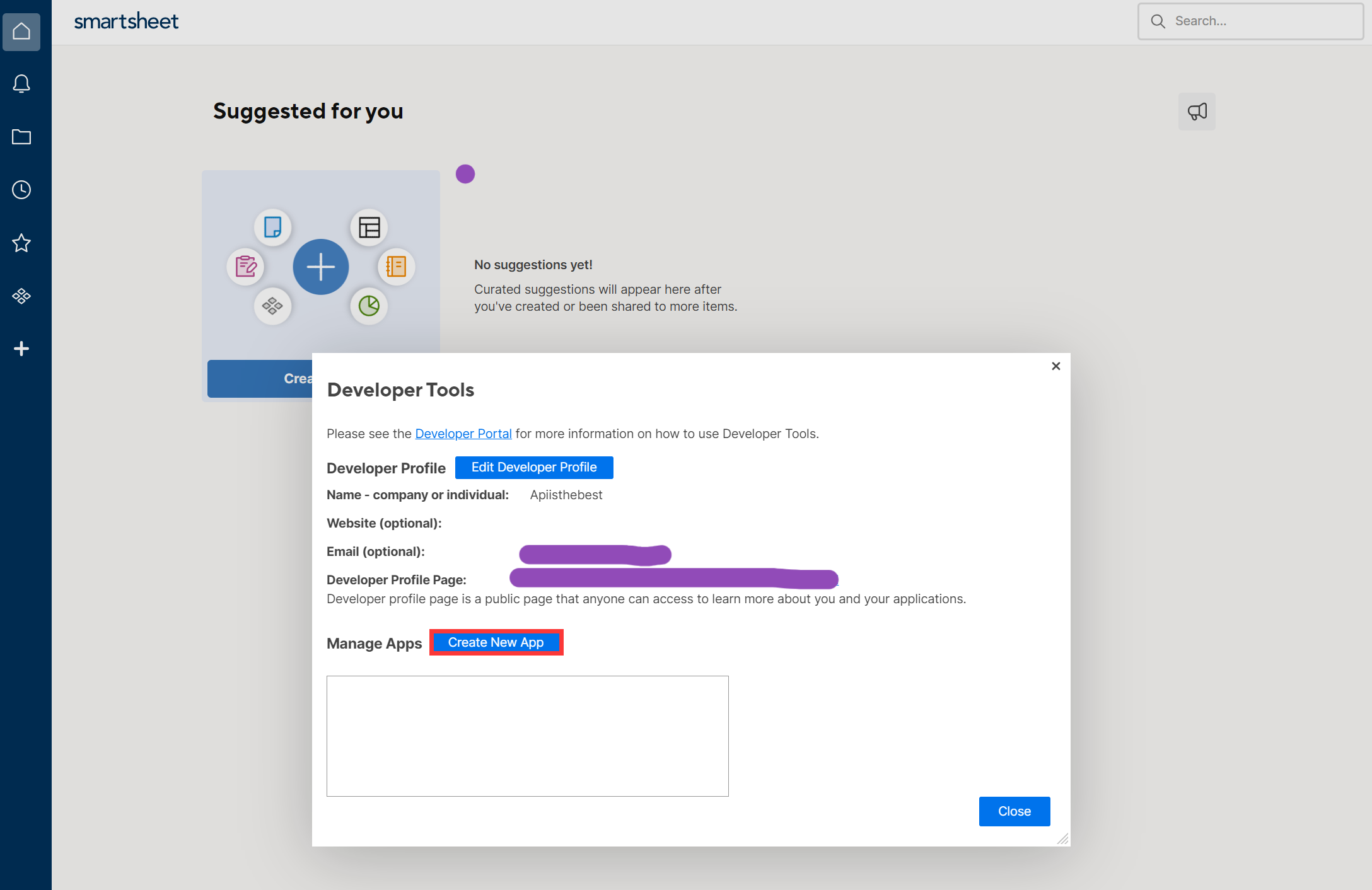Click inside the Search field
The height and width of the screenshot is (890, 1372).
pos(1251,21)
